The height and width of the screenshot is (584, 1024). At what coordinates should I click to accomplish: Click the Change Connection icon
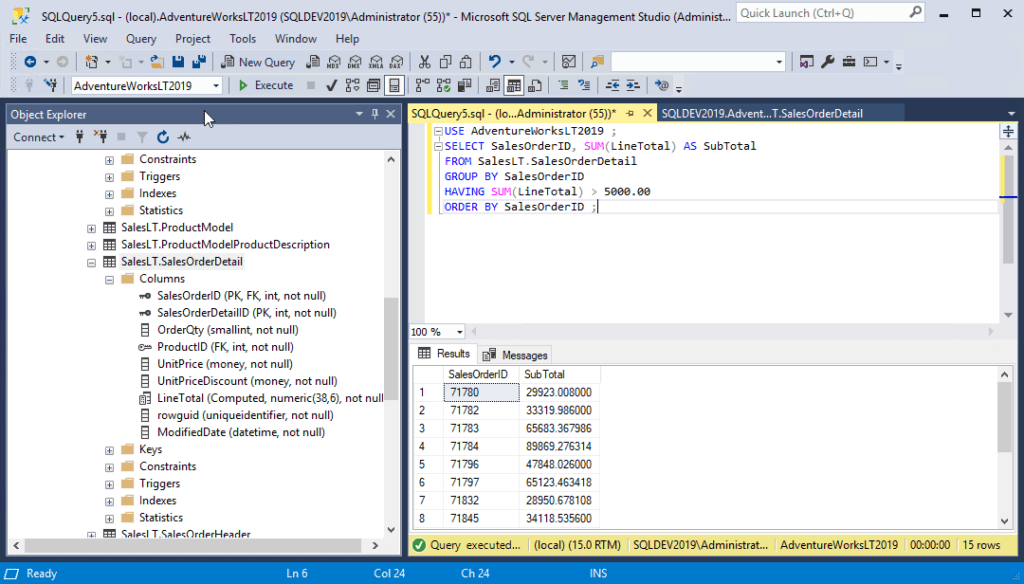[50, 86]
